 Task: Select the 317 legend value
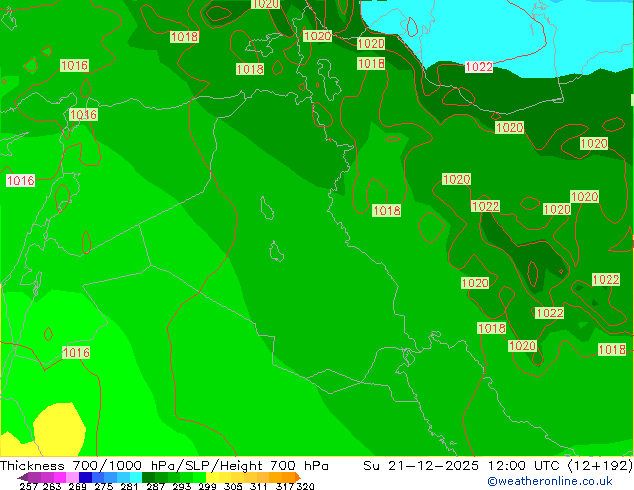285,486
